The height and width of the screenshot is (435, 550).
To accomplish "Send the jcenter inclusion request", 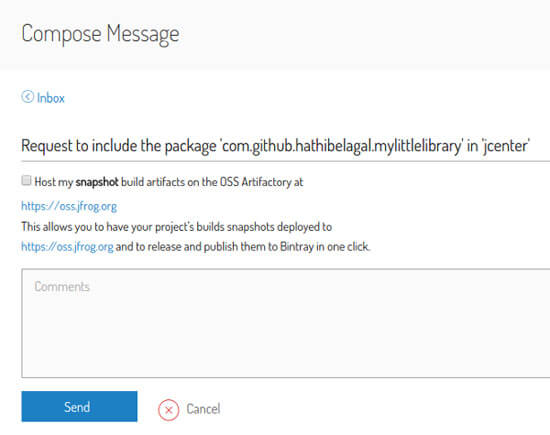I will click(x=79, y=406).
